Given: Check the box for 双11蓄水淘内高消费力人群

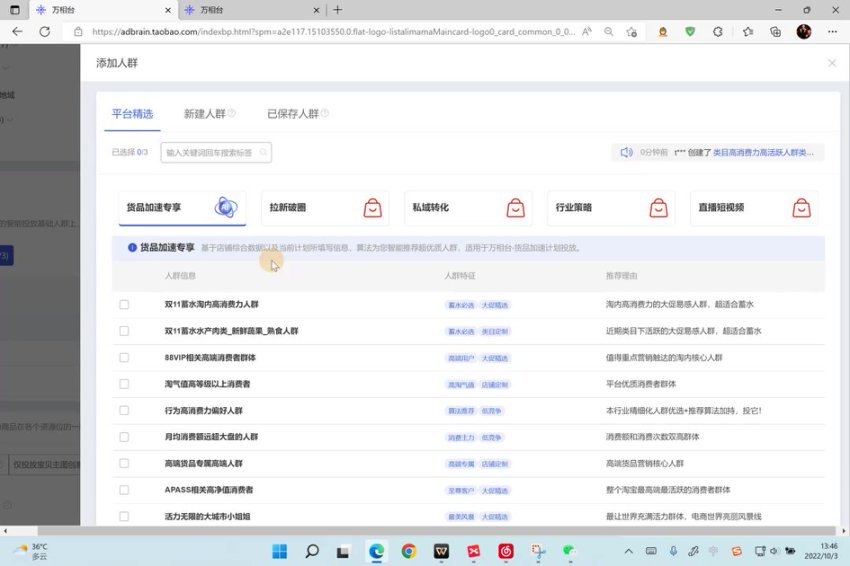Looking at the screenshot, I should [x=124, y=304].
